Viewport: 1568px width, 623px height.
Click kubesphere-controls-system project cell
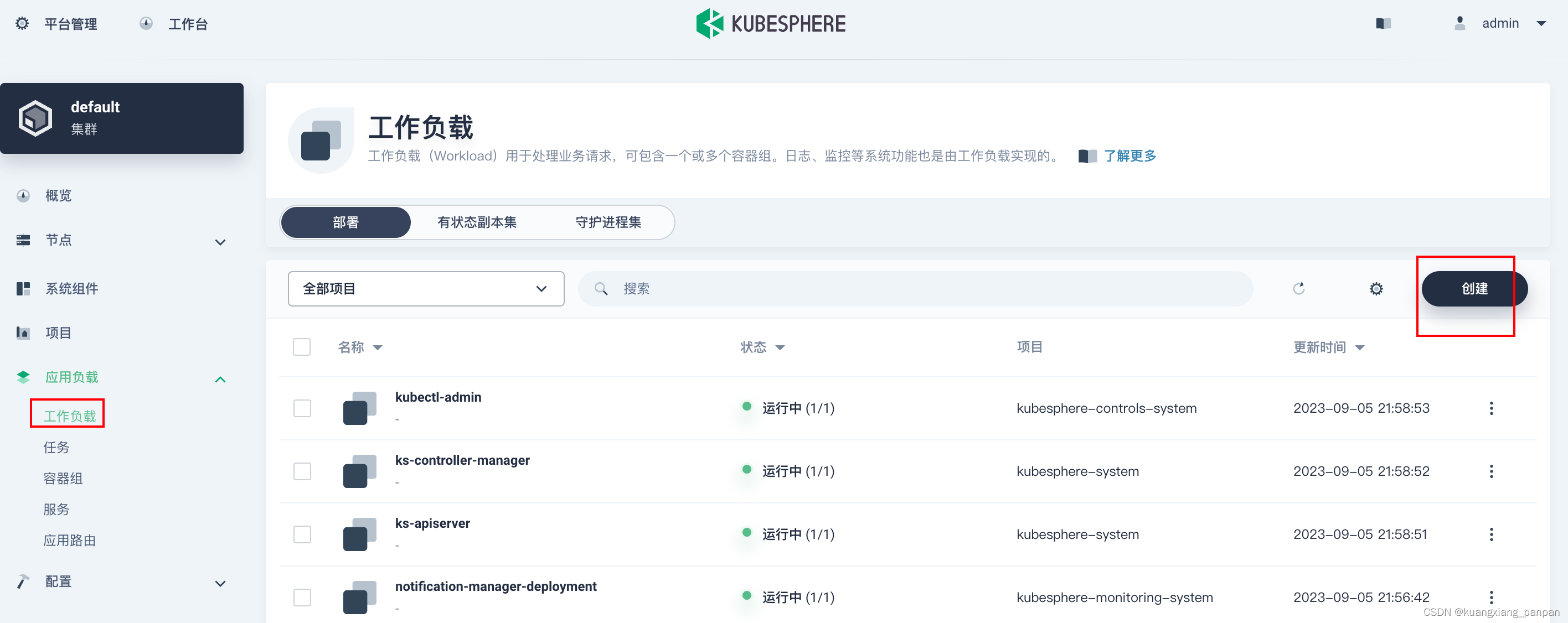1106,408
